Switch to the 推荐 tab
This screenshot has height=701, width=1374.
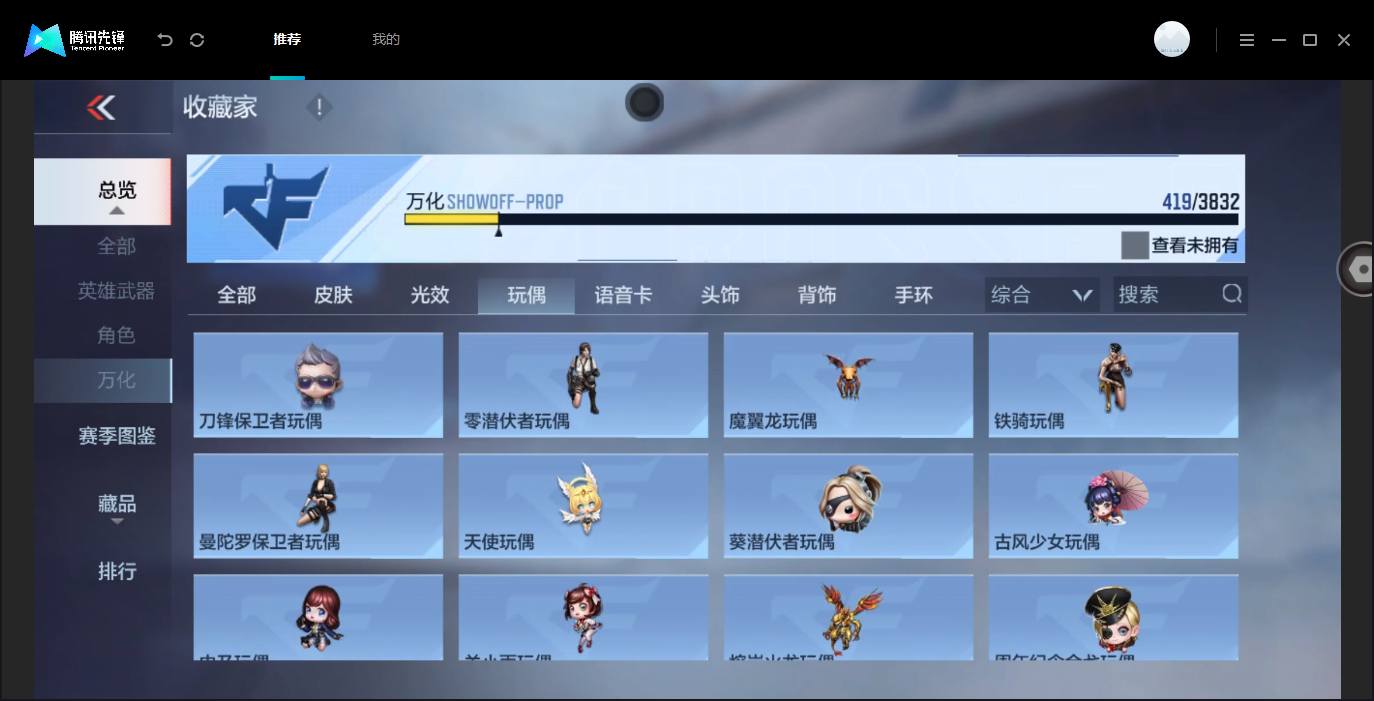pyautogui.click(x=287, y=39)
